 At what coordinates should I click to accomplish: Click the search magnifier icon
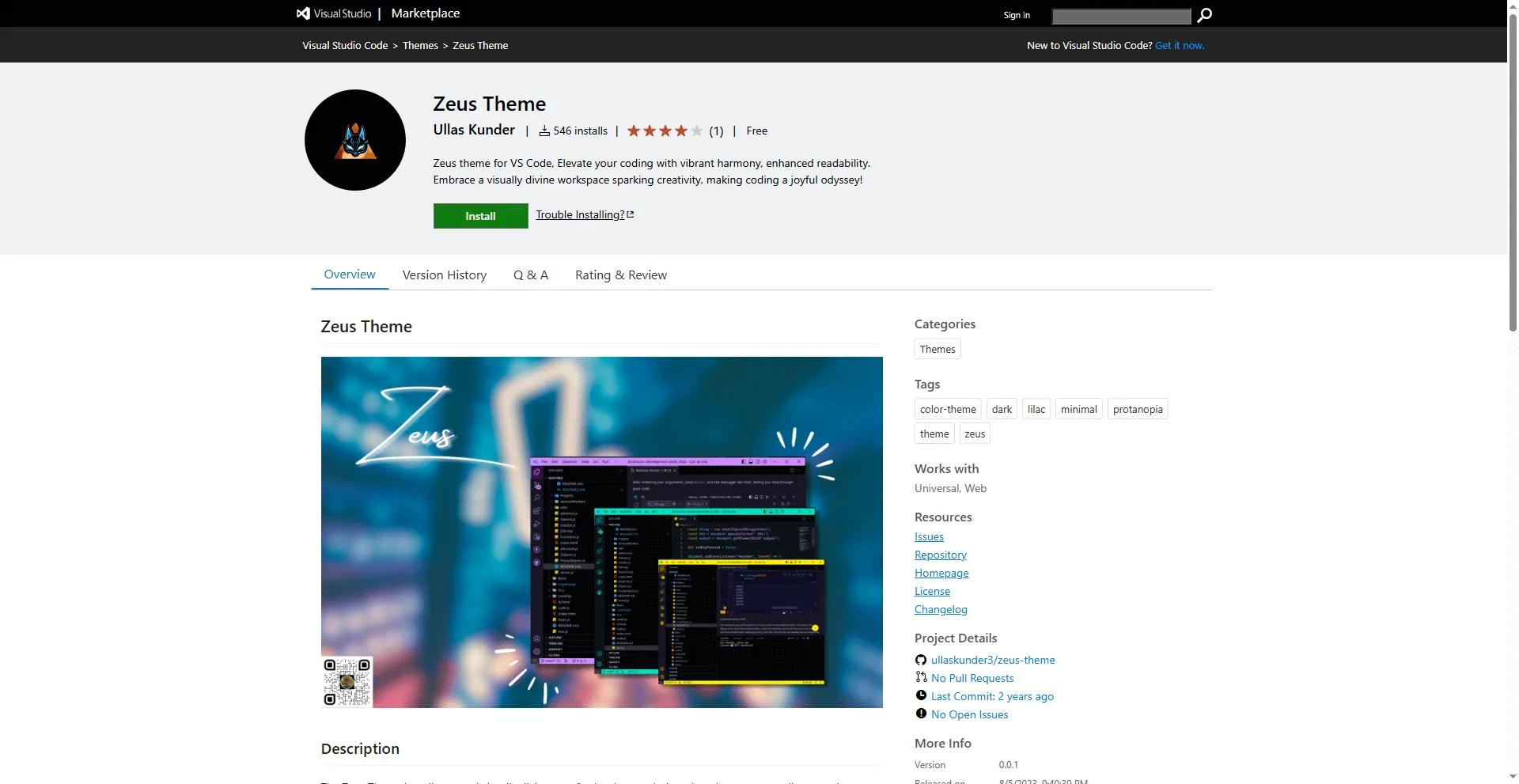[x=1204, y=15]
